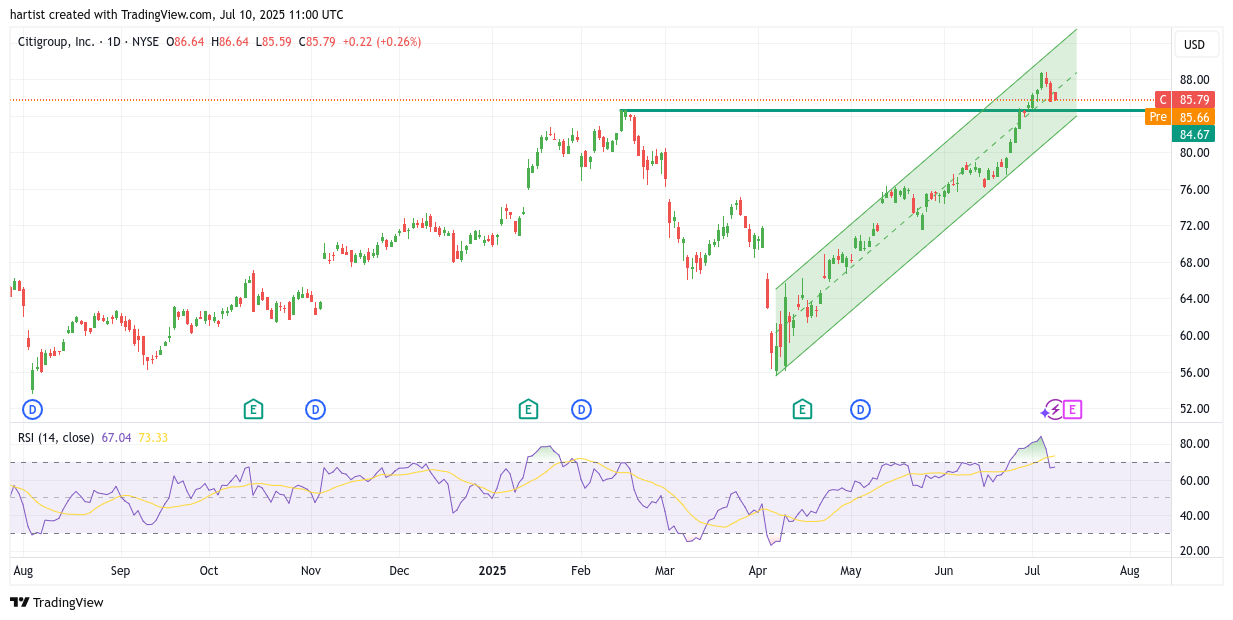
Task: Click the Apr label on the time axis
Action: [757, 571]
